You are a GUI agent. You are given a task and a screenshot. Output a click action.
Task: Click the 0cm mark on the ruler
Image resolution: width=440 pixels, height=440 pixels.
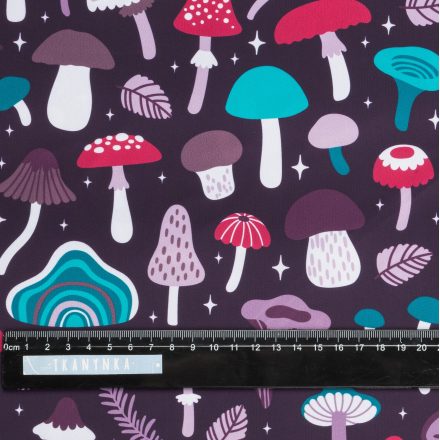point(12,347)
